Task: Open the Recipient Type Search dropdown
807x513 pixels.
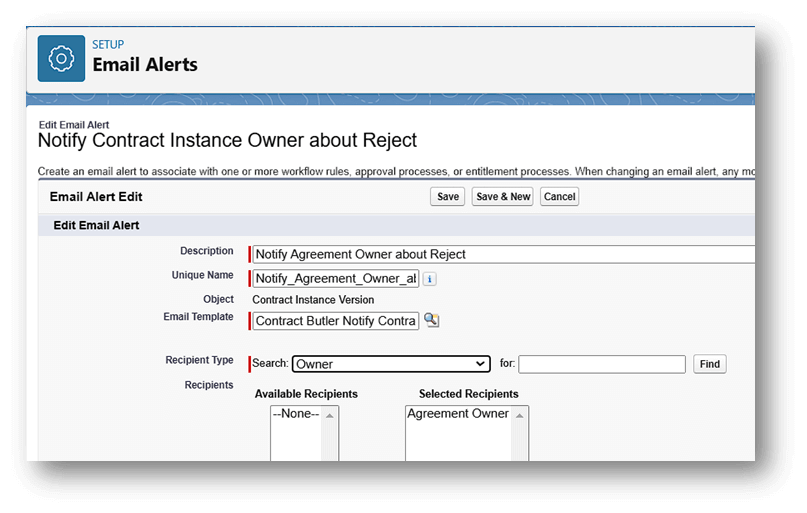Action: (391, 364)
